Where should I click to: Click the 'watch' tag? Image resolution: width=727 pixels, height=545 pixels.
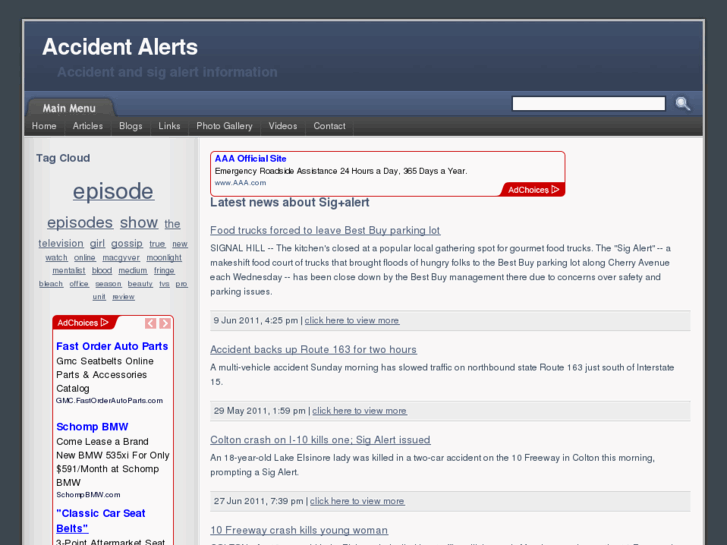pos(56,257)
